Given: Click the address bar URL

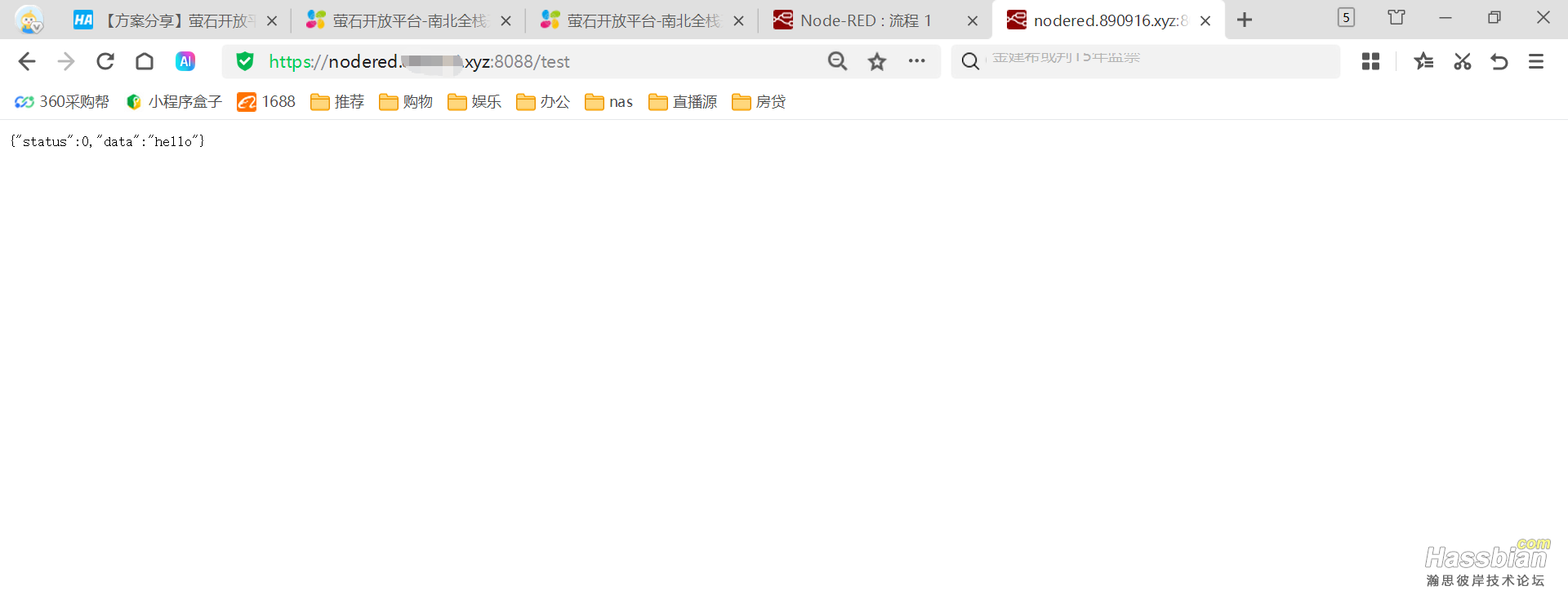Looking at the screenshot, I should point(419,61).
